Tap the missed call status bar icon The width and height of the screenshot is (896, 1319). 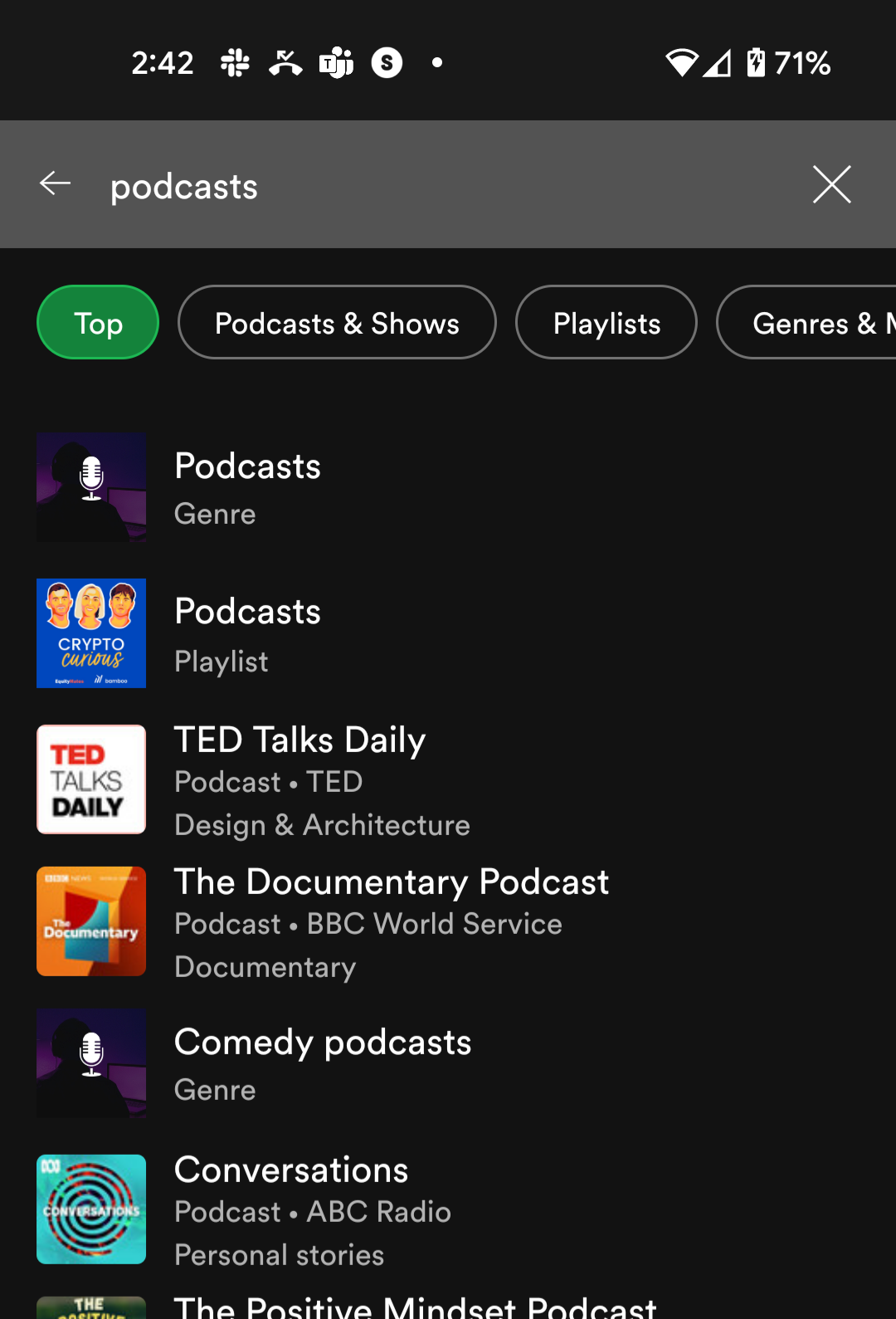click(285, 62)
